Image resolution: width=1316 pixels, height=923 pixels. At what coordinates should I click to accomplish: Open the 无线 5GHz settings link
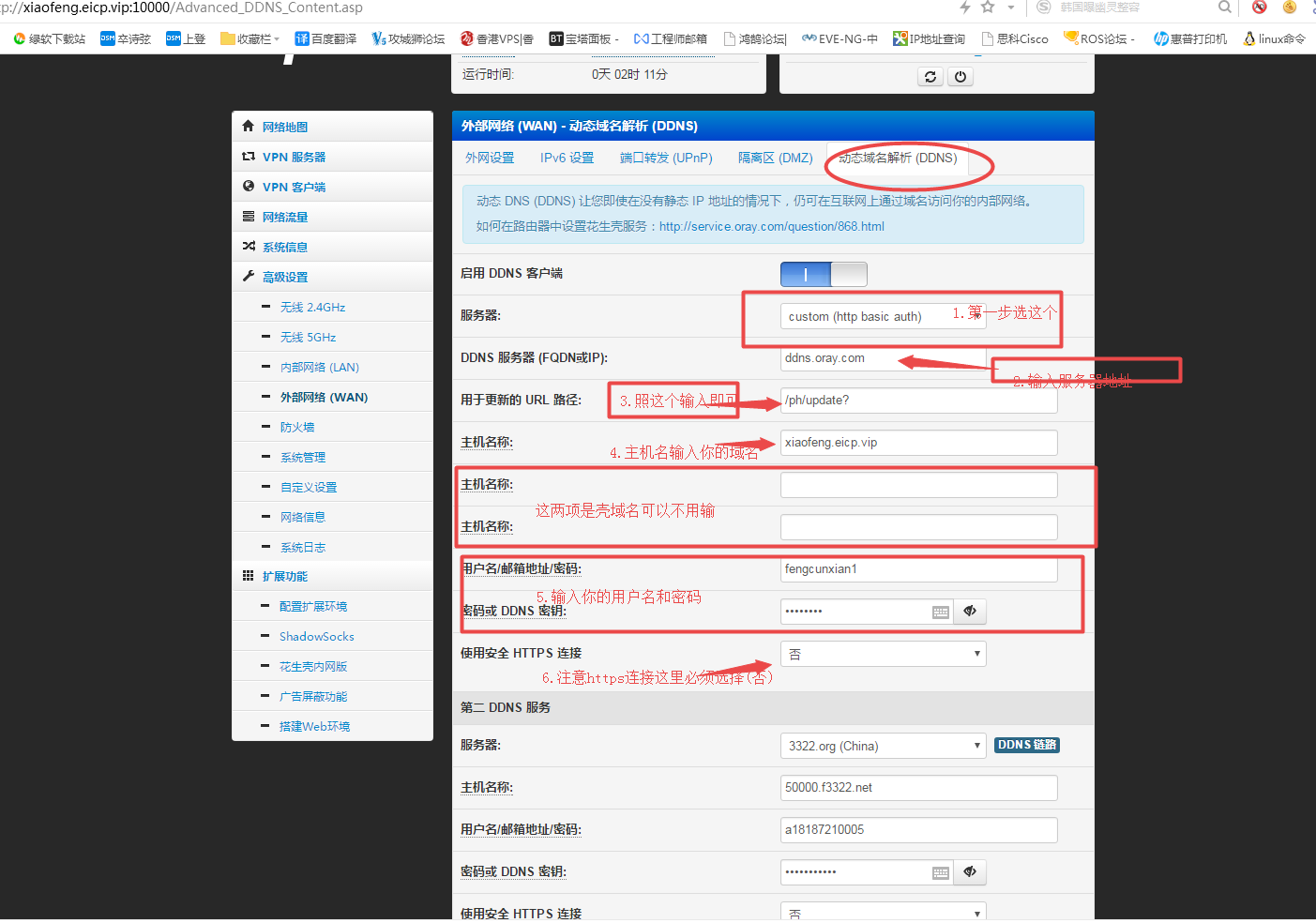308,337
